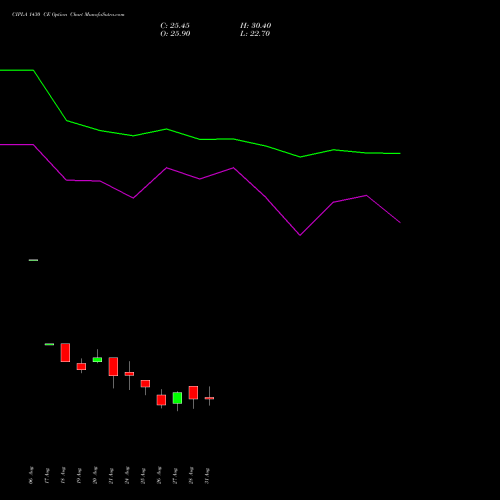The image size is (500, 500).
Task: Select the 26 Aug date label
Action: click(x=159, y=475)
